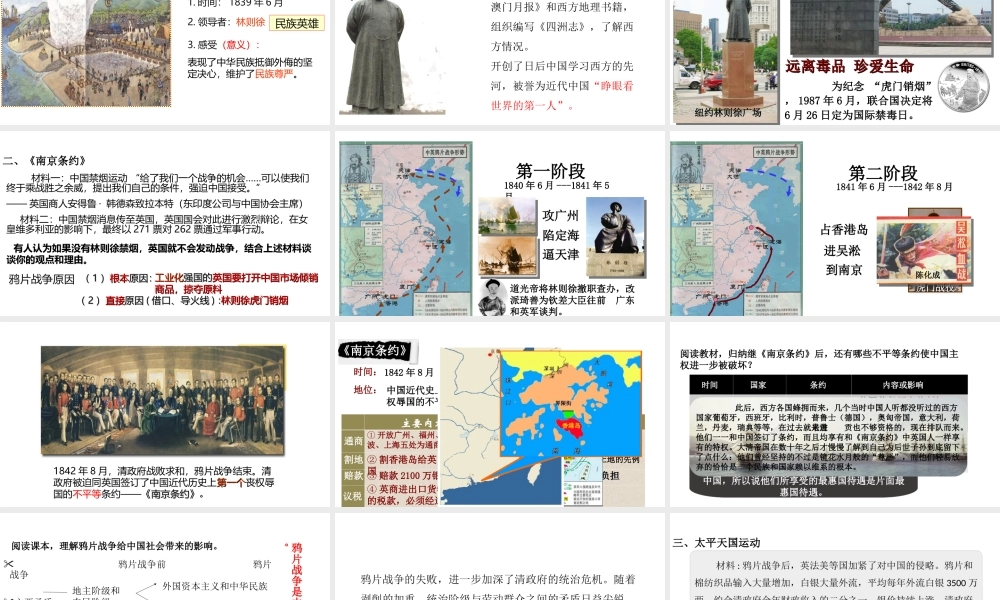This screenshot has width=1000, height=600.
Task: Click the 阅读课本，理解鸦片战争 prompt heading
Action: pos(115,546)
